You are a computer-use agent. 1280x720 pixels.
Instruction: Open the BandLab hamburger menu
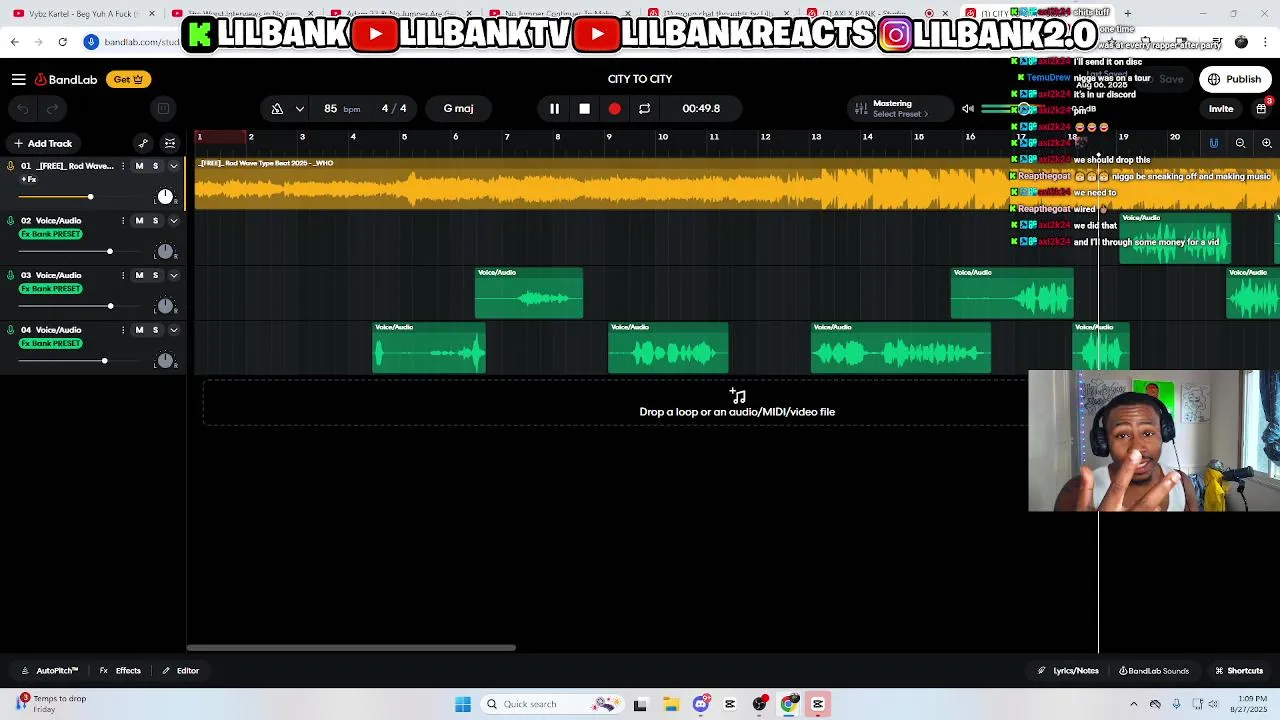[18, 79]
